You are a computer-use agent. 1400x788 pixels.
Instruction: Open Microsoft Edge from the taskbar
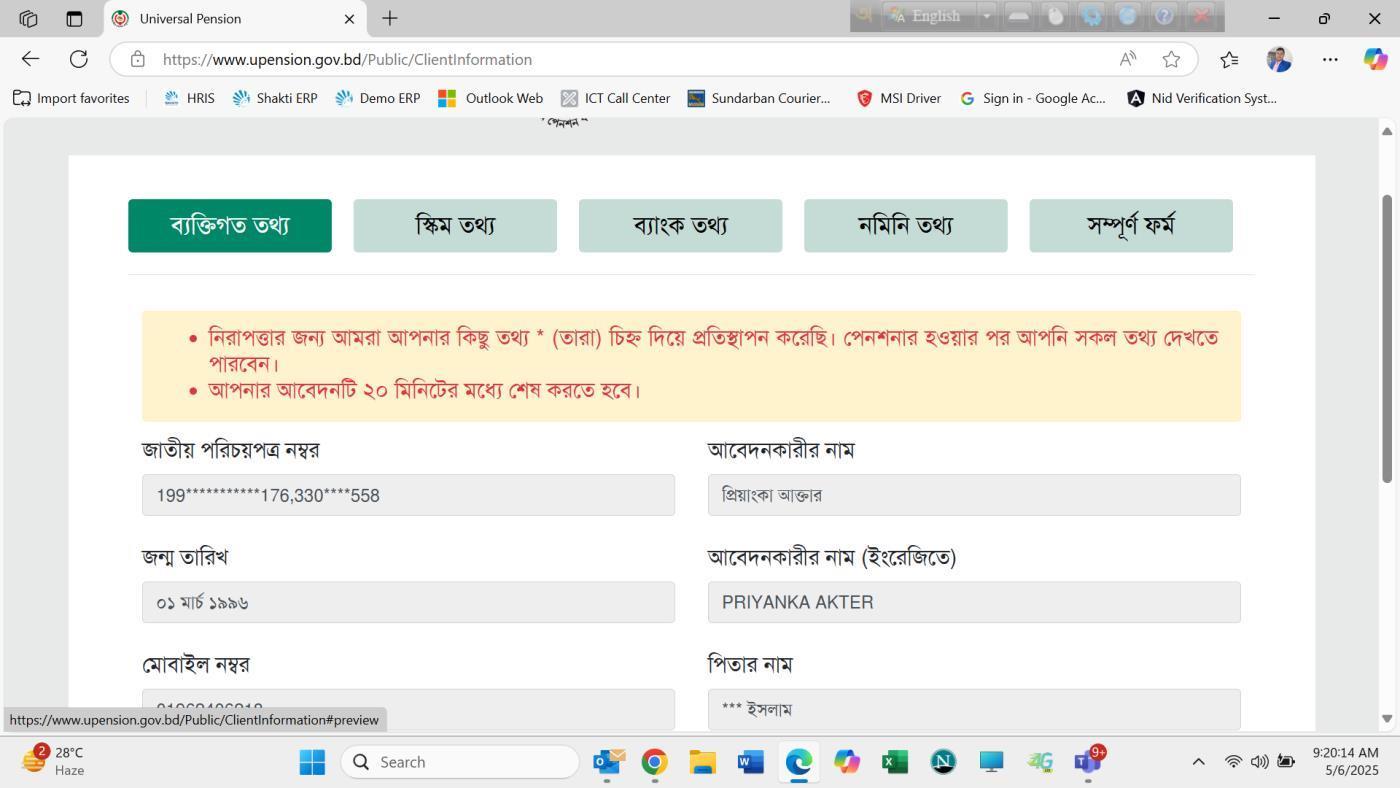click(798, 762)
